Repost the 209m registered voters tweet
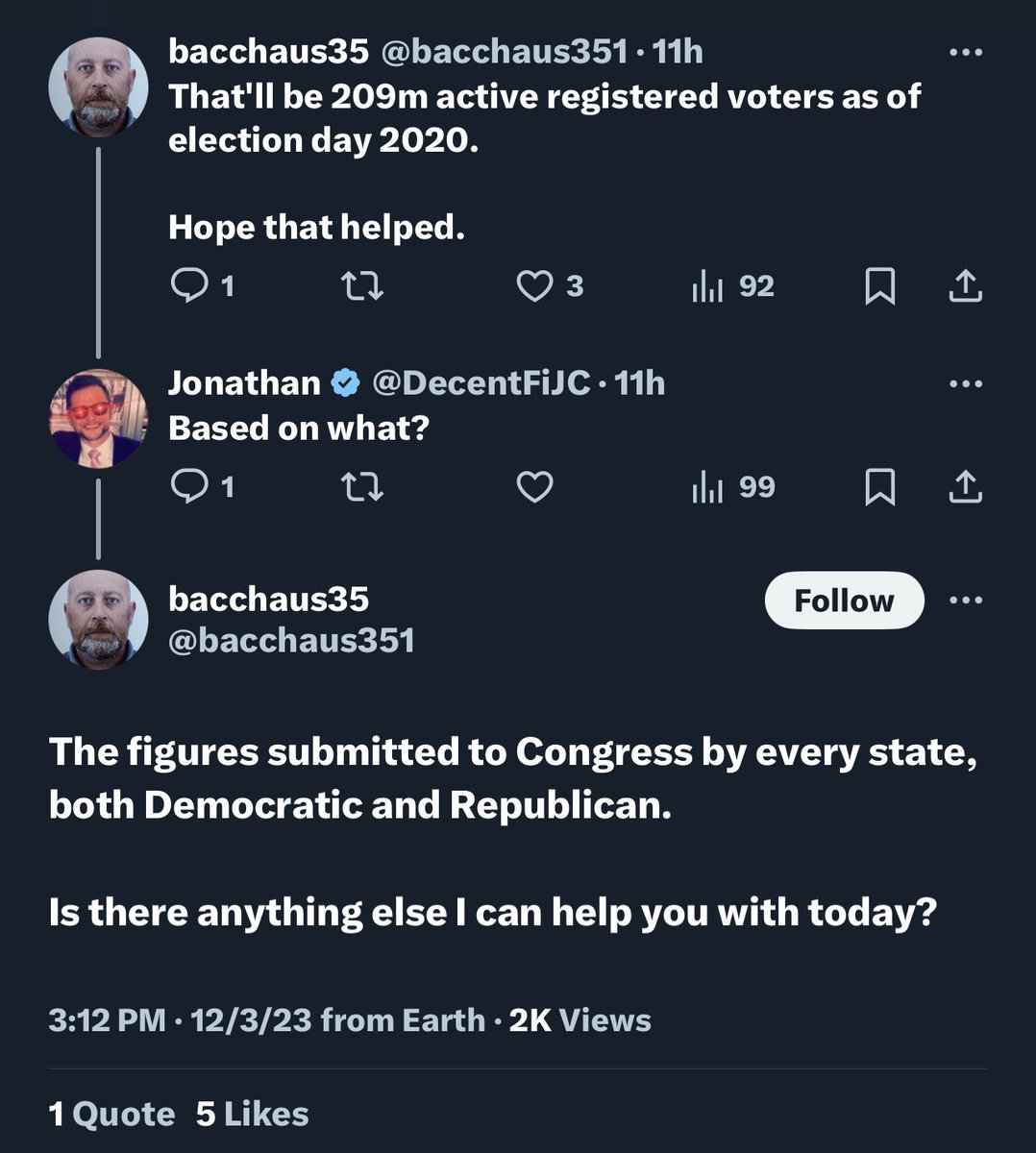 (363, 285)
